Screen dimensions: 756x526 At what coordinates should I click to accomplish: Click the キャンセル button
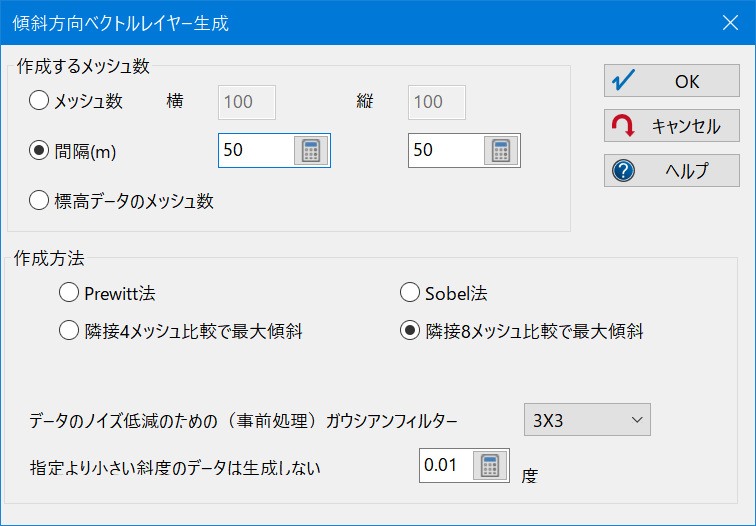coord(672,125)
